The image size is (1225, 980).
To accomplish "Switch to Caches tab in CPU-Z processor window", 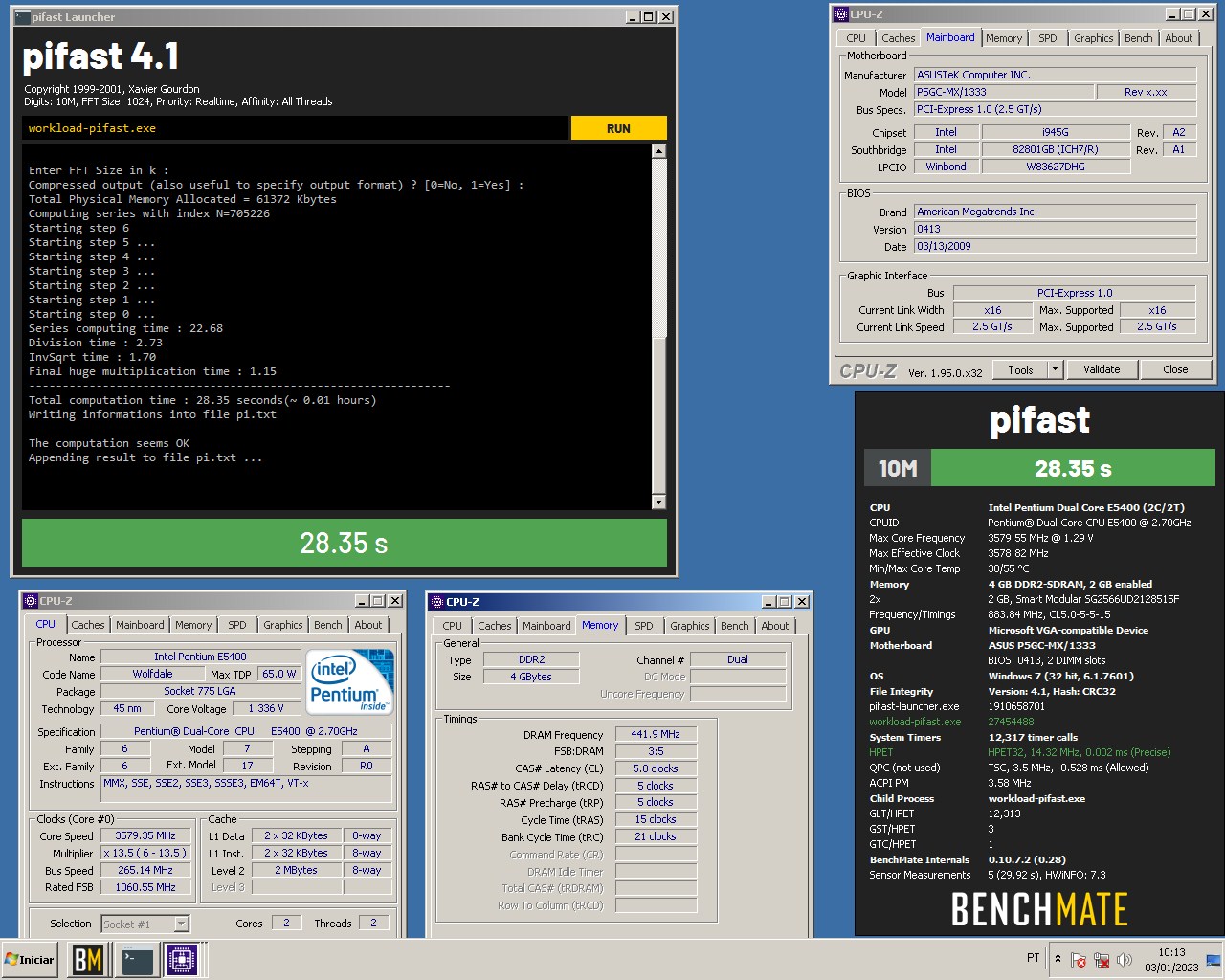I will point(88,625).
